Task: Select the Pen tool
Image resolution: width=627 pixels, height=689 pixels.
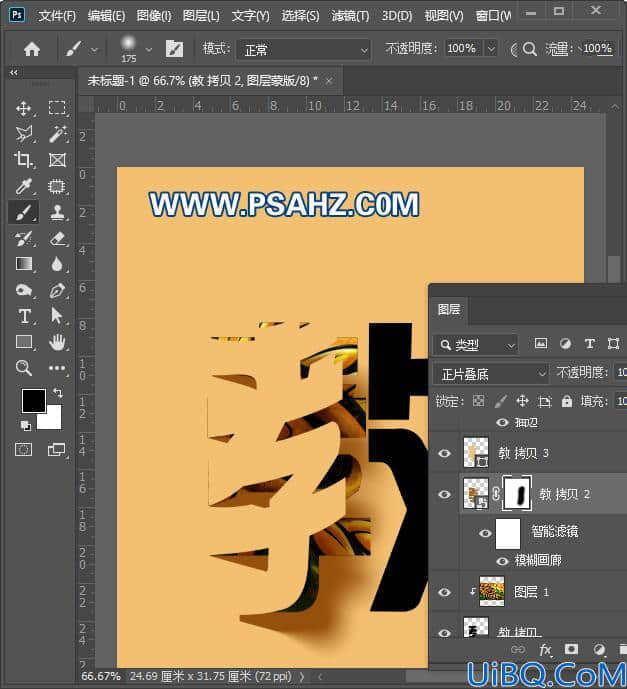Action: [x=57, y=290]
